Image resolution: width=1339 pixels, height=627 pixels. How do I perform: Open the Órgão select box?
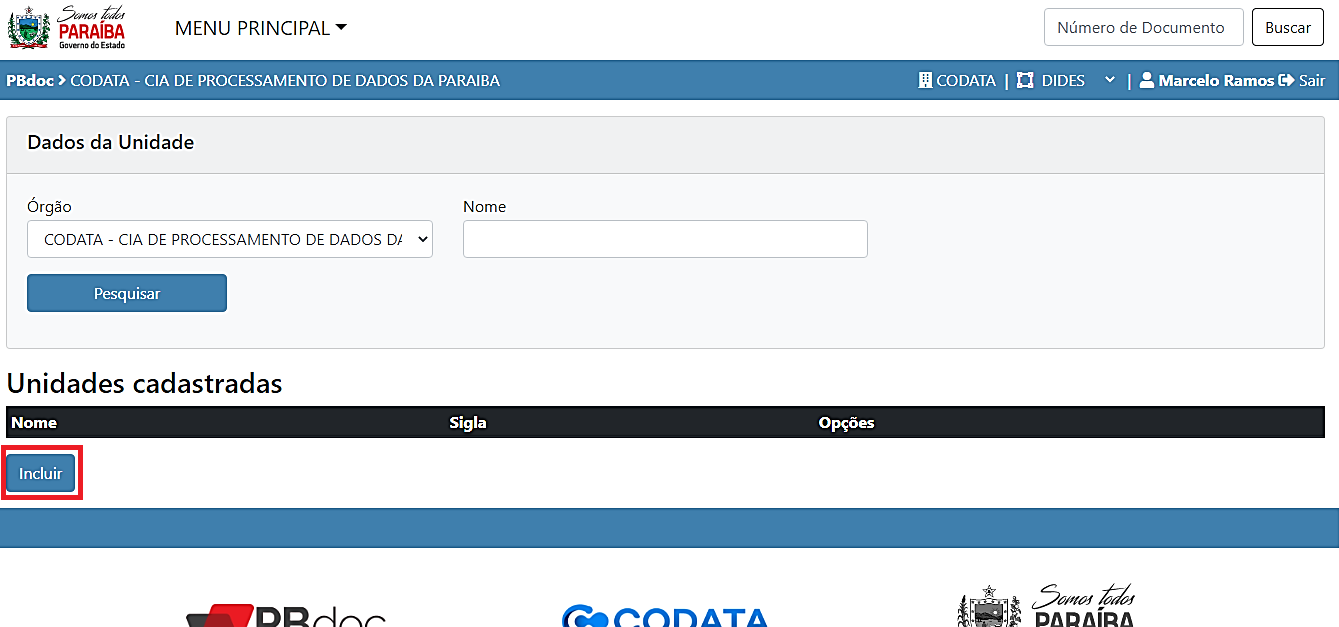230,239
